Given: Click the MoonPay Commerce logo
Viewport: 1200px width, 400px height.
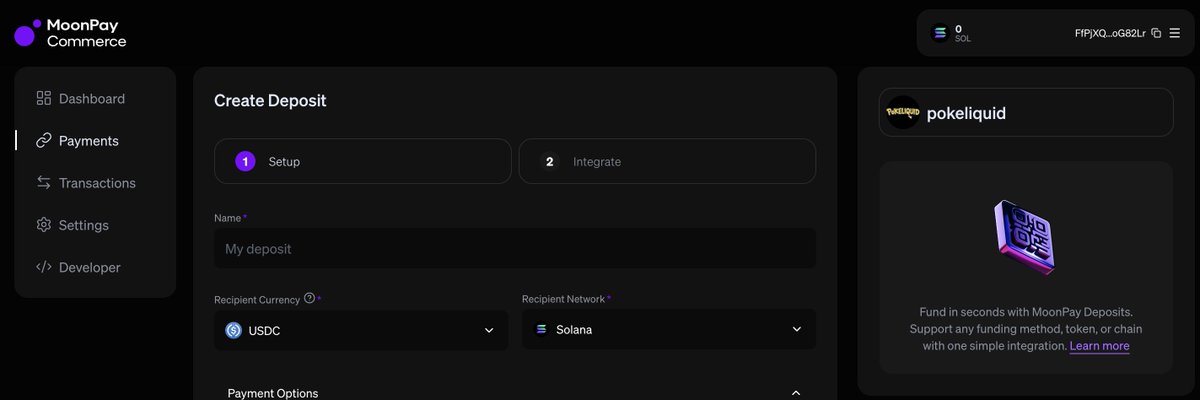Looking at the screenshot, I should coord(70,33).
